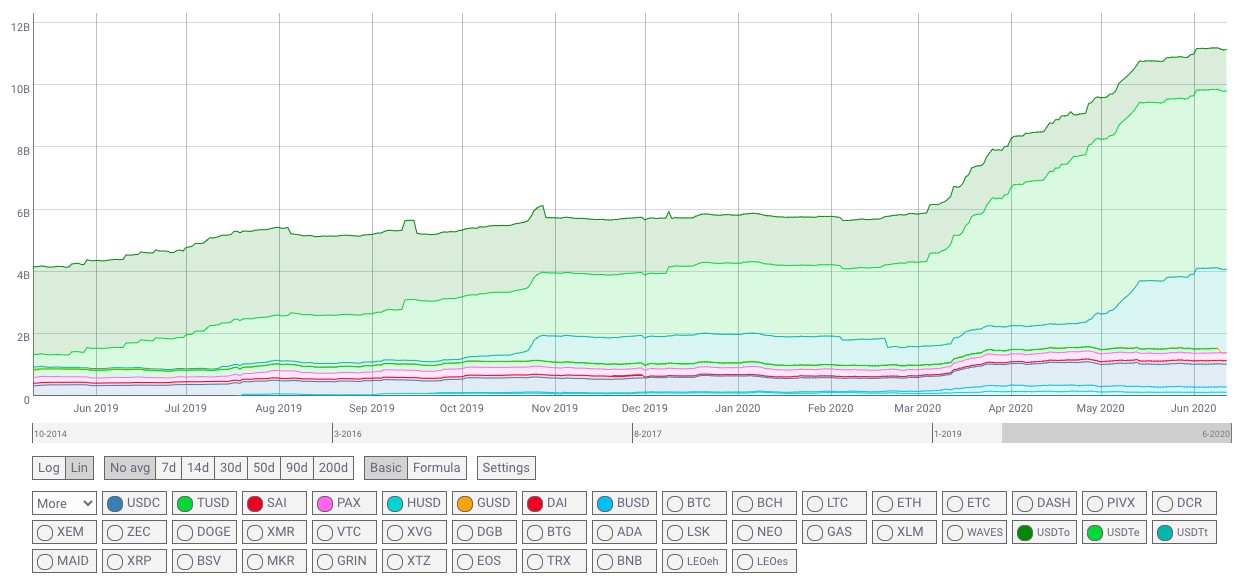Switch to Formula mode
This screenshot has width=1253, height=586.
(x=437, y=468)
